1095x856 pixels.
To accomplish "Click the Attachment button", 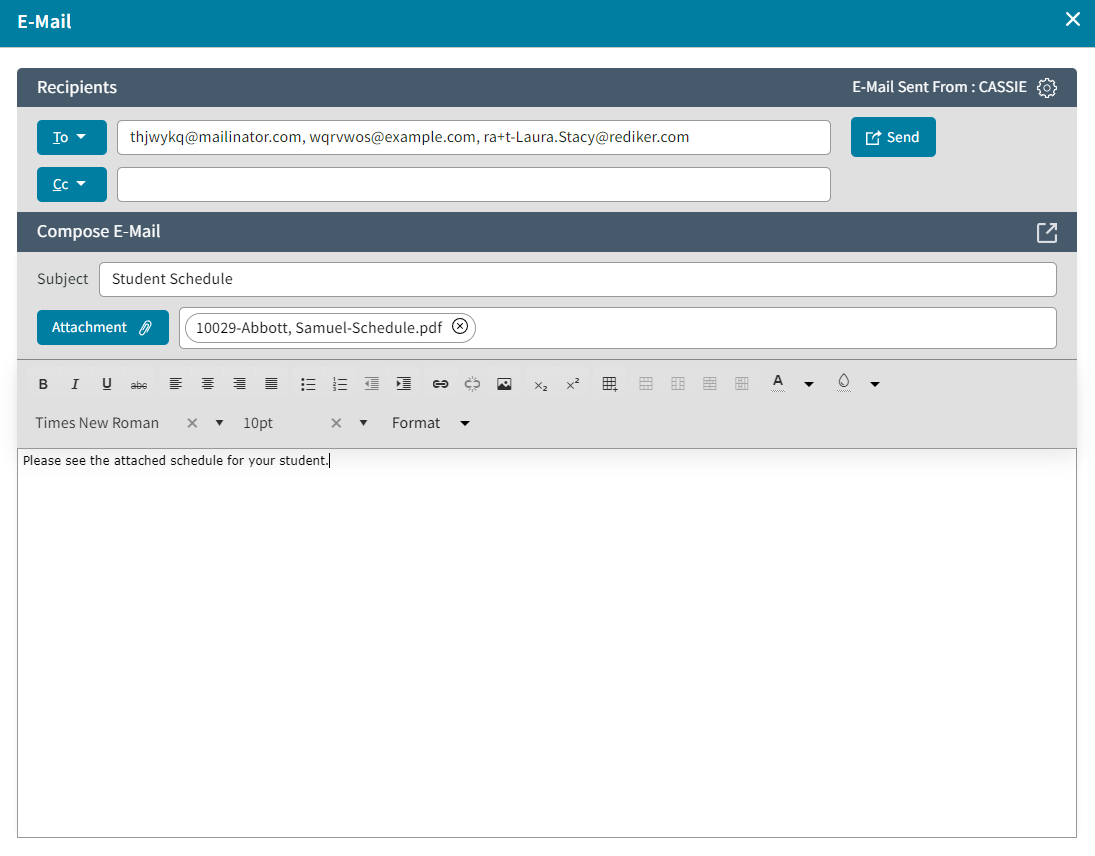I will [103, 327].
